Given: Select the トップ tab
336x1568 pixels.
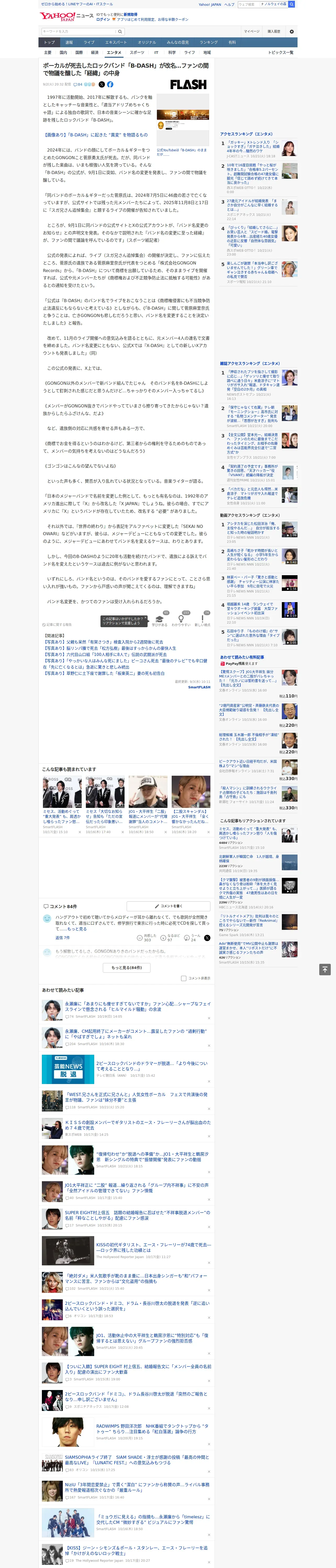Looking at the screenshot, I should [49, 43].
